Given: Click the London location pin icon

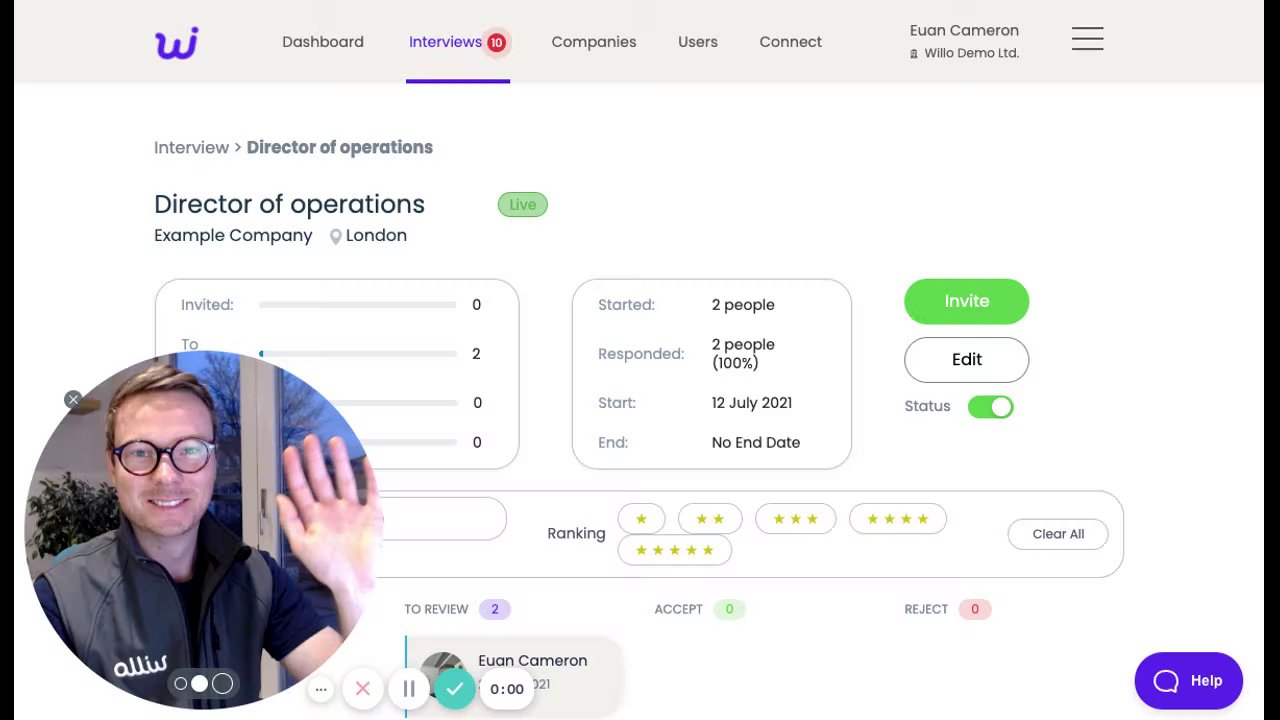Looking at the screenshot, I should [336, 236].
